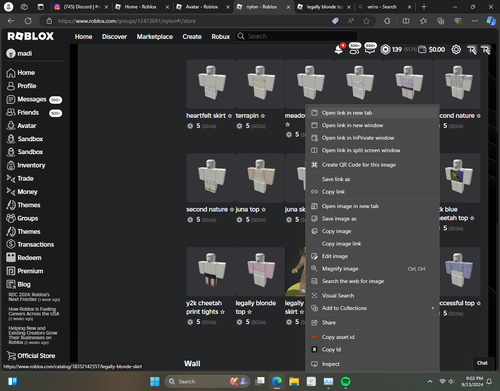Choose Copy Id in context menu

pos(372,350)
